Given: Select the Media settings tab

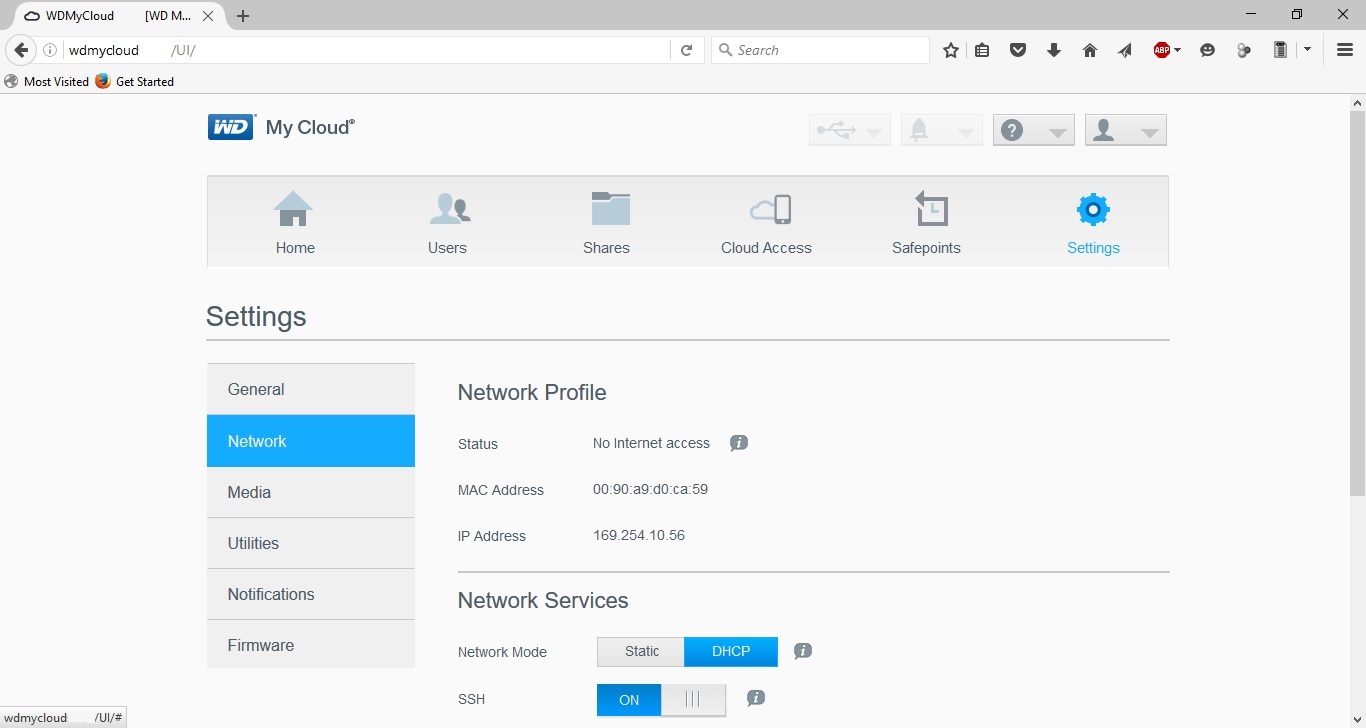Looking at the screenshot, I should (x=311, y=492).
